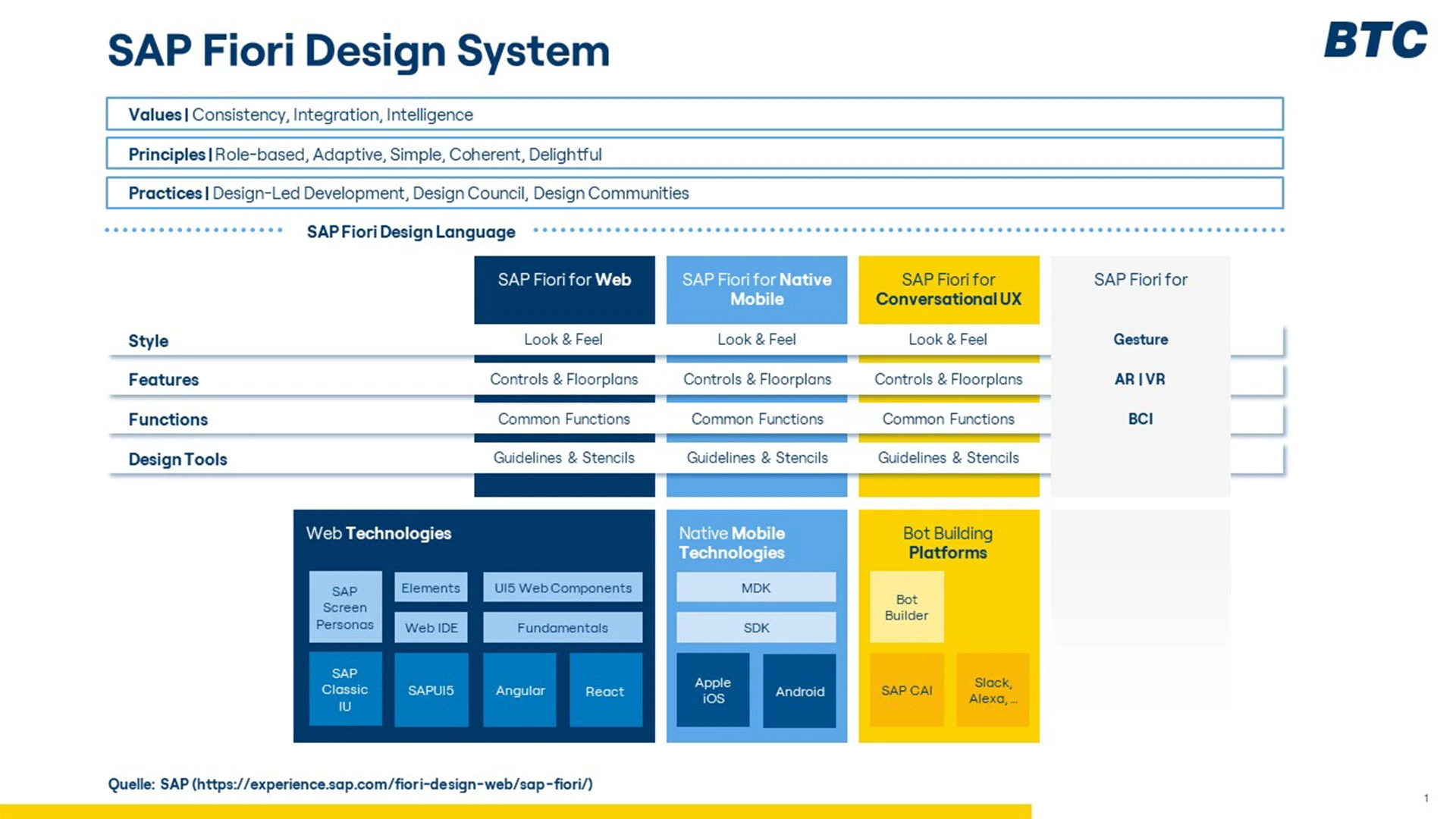Click the MDK box
Screen dimensions: 1456x819
(756, 587)
